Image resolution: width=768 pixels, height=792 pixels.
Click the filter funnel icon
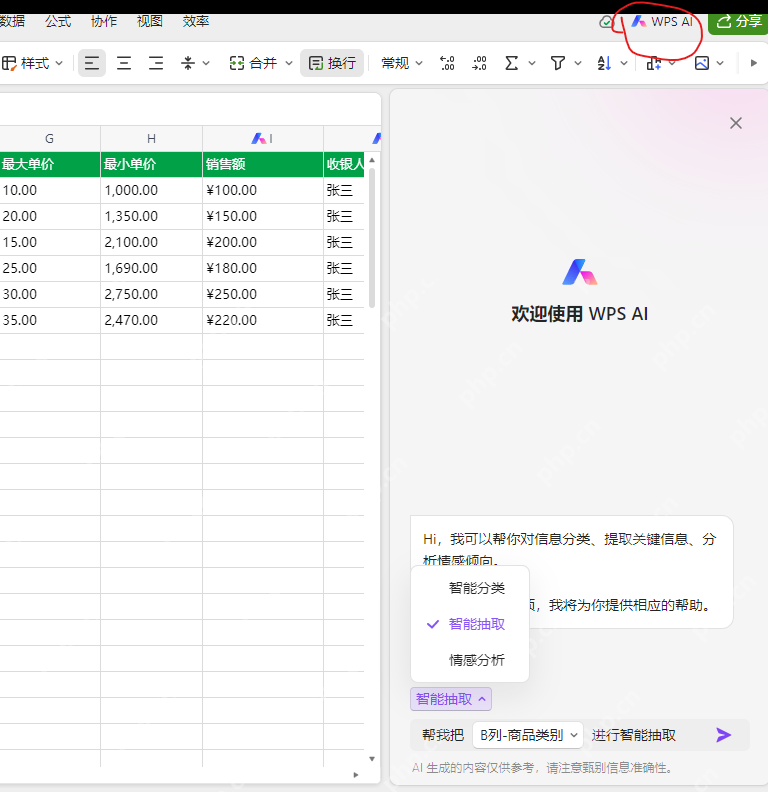pos(558,63)
